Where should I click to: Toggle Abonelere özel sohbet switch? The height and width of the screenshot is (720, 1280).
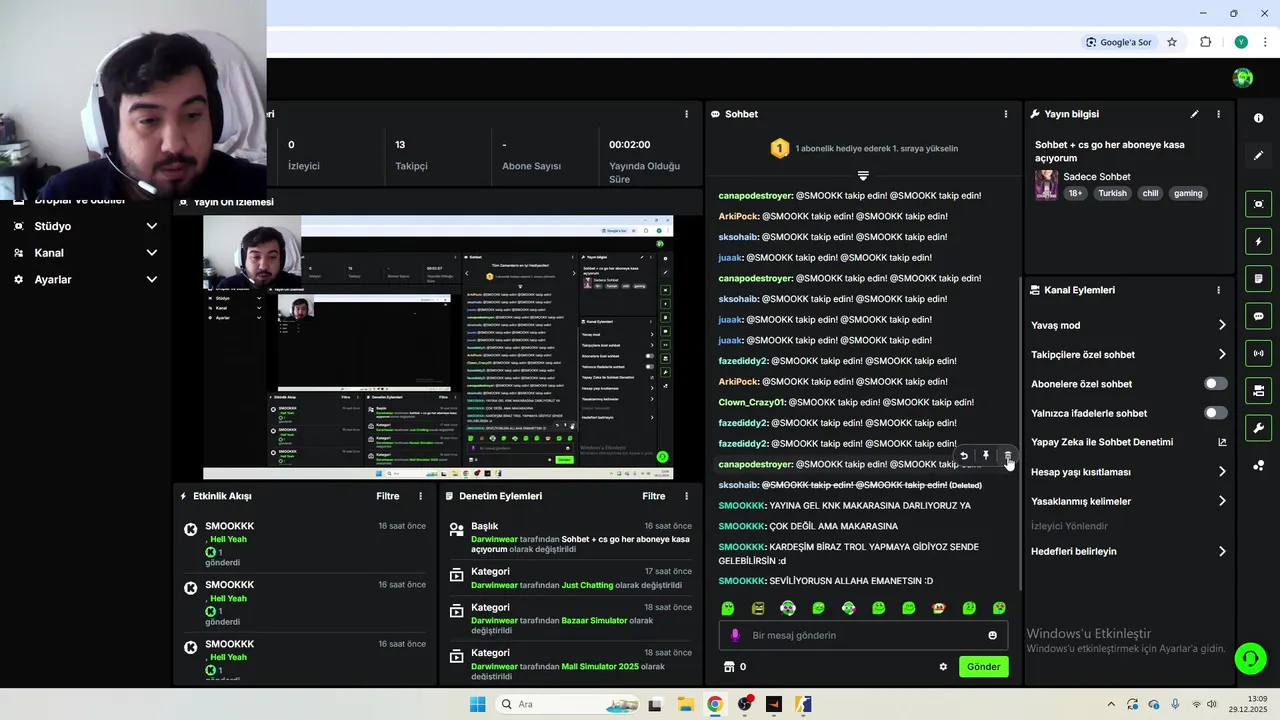click(1215, 384)
